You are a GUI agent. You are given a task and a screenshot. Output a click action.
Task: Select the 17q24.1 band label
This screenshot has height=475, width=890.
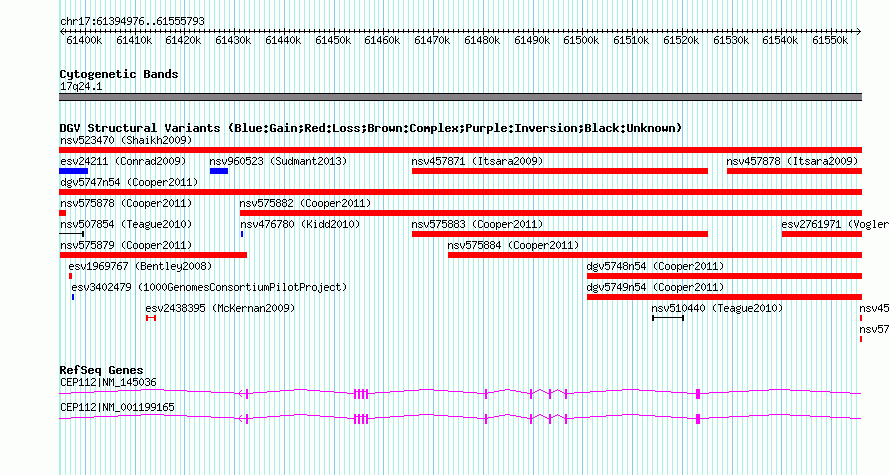[81, 86]
